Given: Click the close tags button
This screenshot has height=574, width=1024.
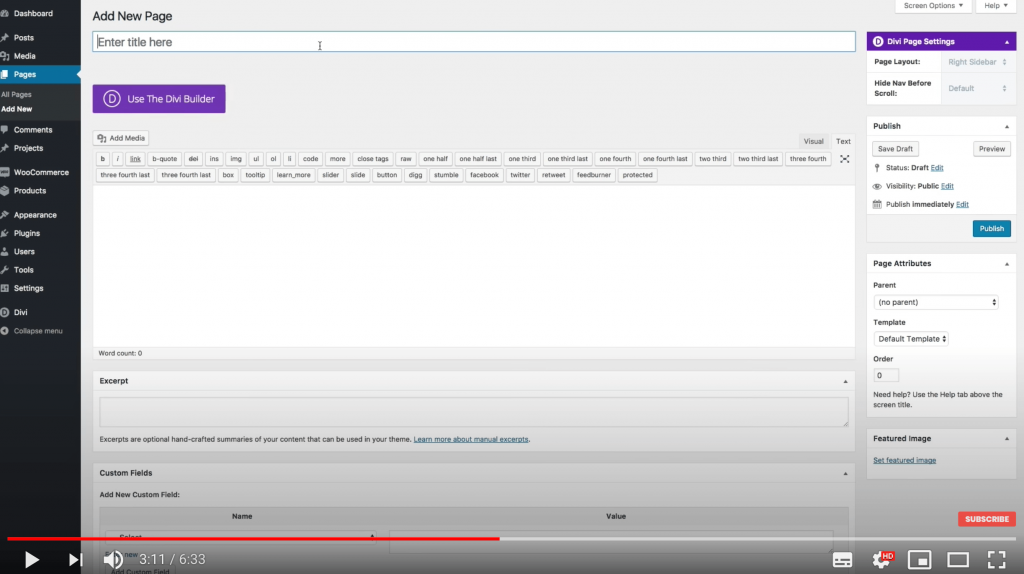Looking at the screenshot, I should [373, 159].
